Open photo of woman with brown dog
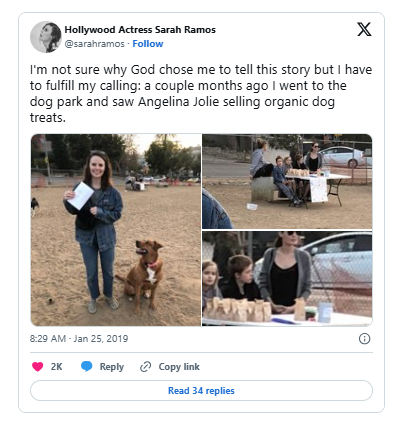Image resolution: width=398 pixels, height=423 pixels. (116, 230)
